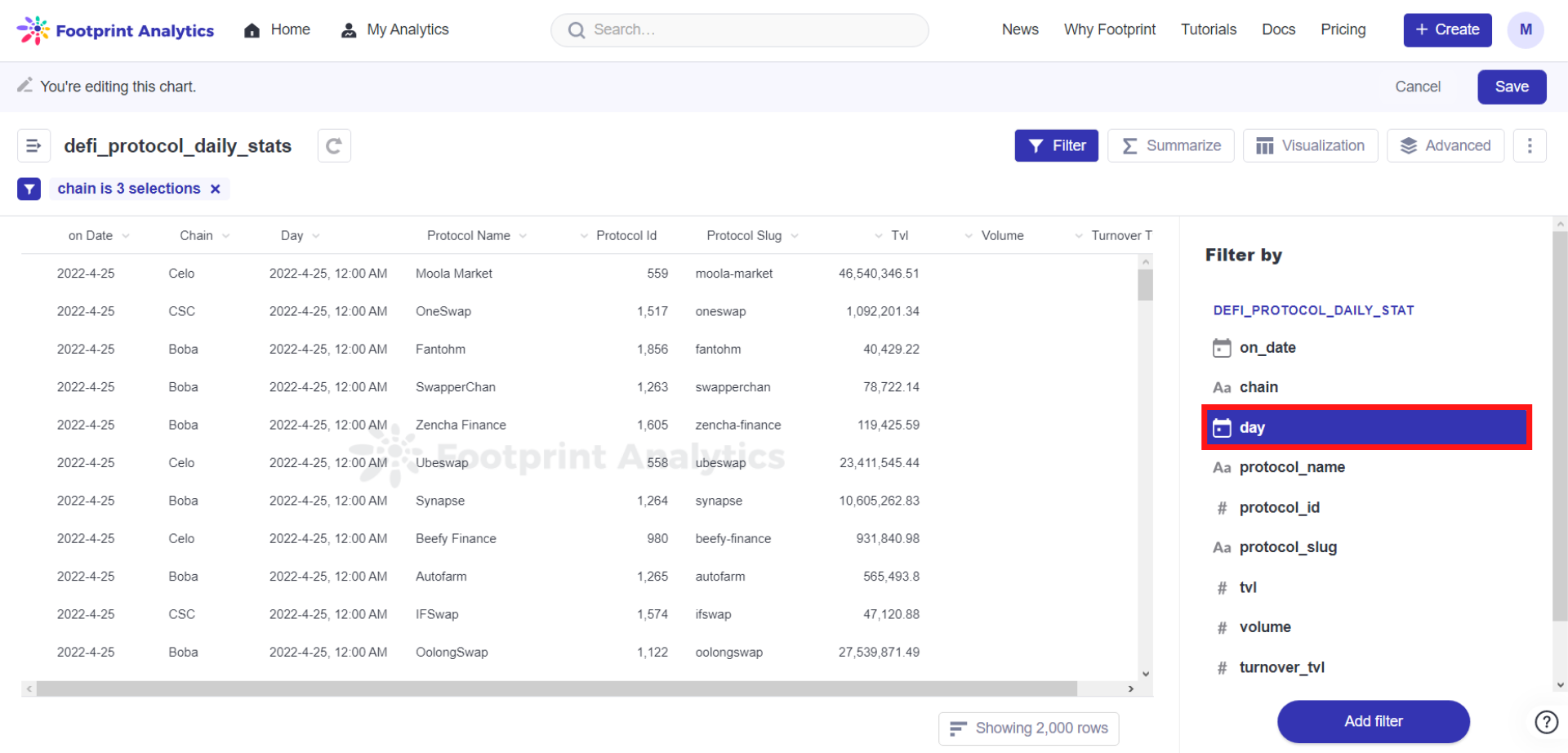Viewport: 1568px width, 753px height.
Task: Open the Visualization settings
Action: pos(1310,145)
